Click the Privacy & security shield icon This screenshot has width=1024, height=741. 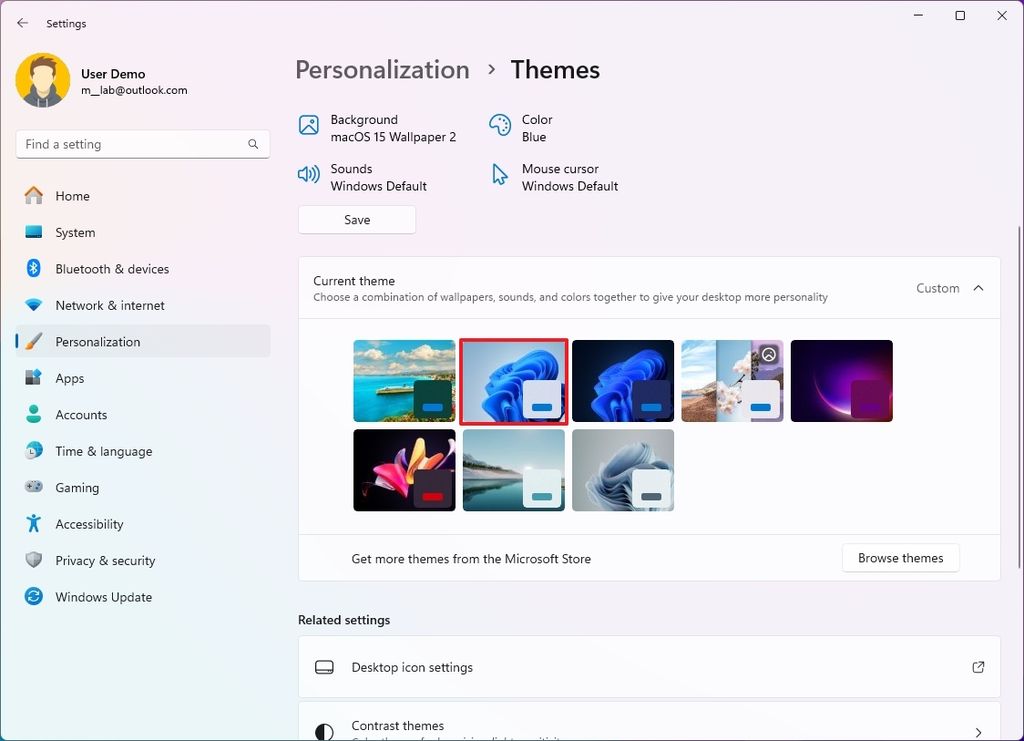coord(34,561)
